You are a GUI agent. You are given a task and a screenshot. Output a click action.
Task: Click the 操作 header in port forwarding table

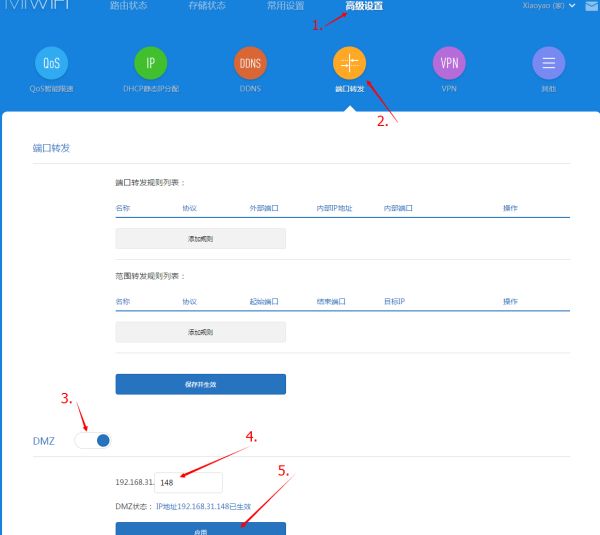(x=510, y=208)
